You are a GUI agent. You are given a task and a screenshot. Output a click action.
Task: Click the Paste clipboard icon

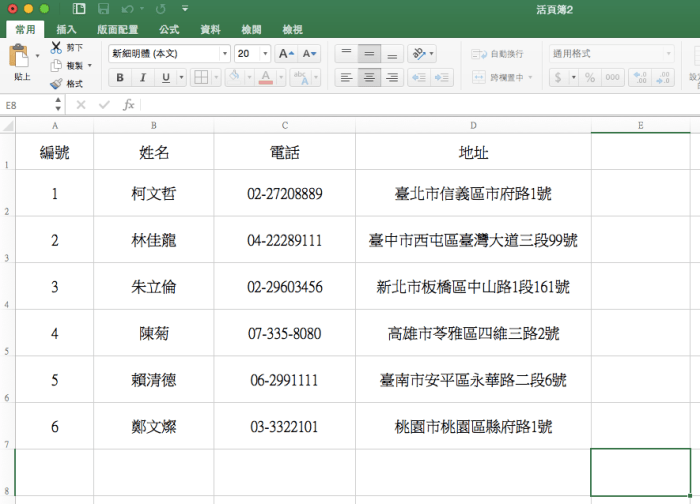[x=19, y=56]
